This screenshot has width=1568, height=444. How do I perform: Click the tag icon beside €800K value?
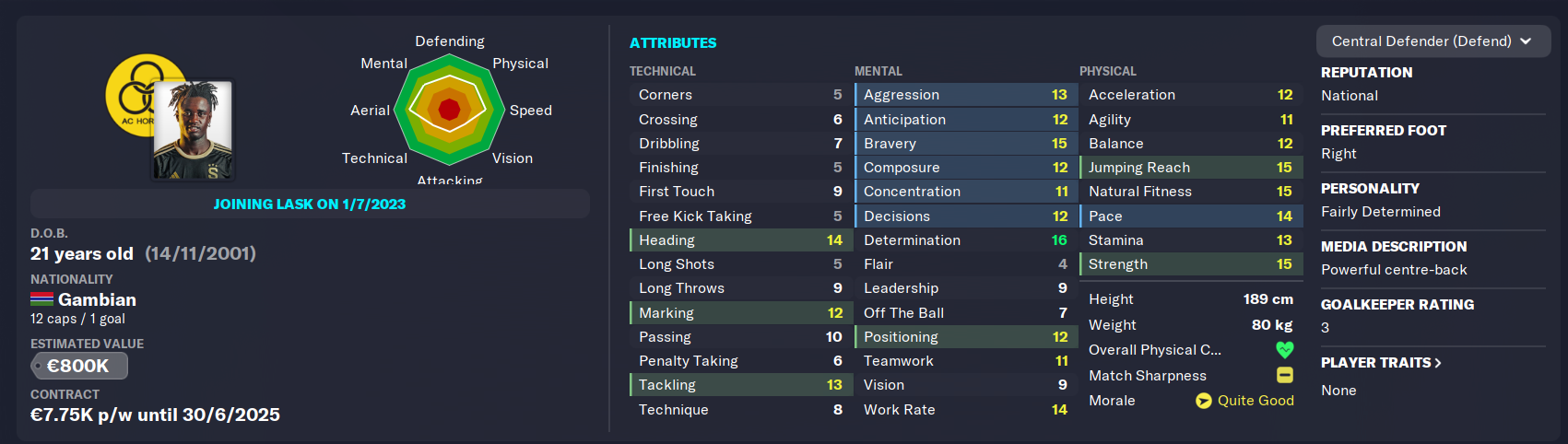pos(38,366)
